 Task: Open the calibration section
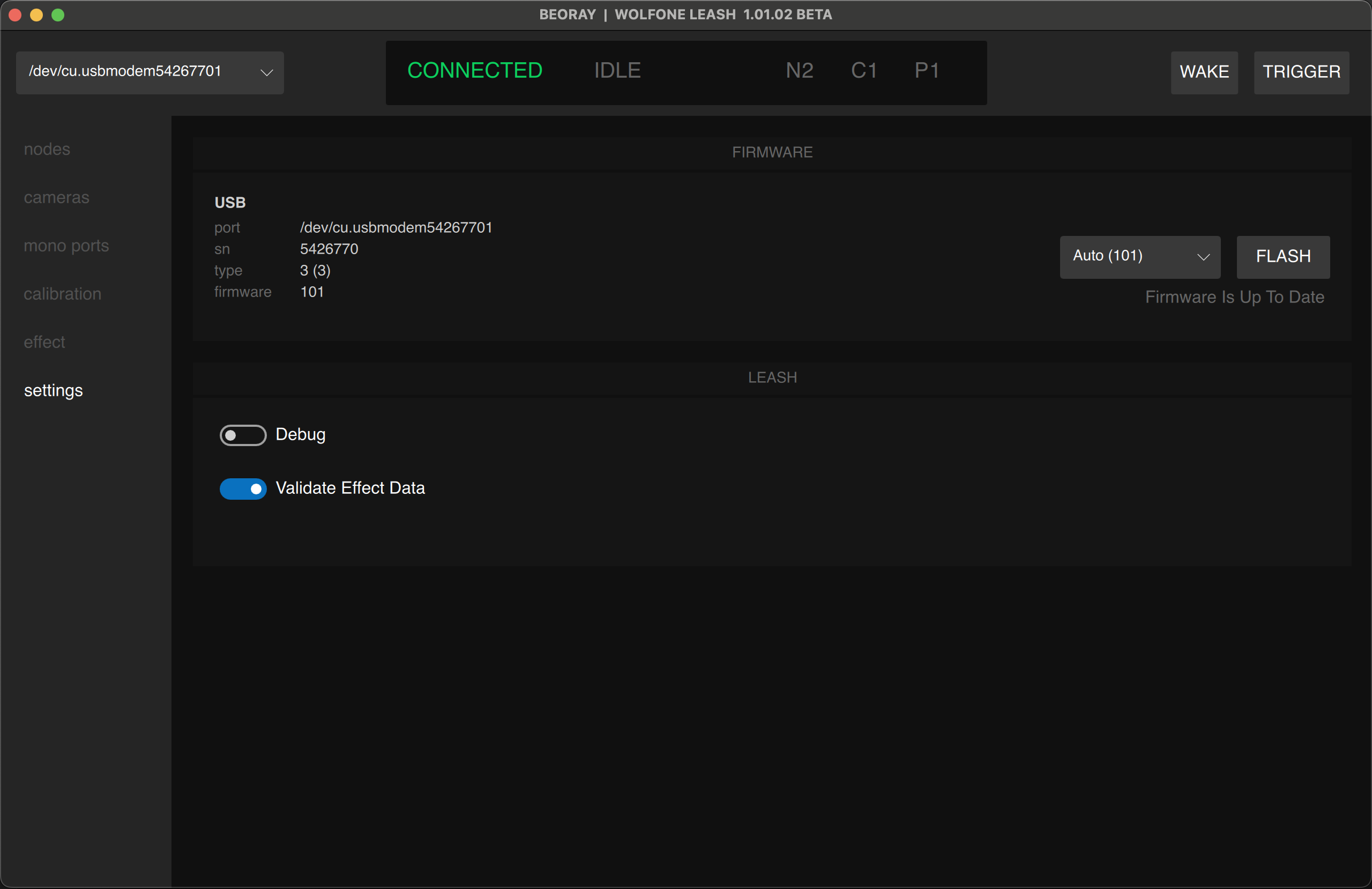click(x=62, y=294)
